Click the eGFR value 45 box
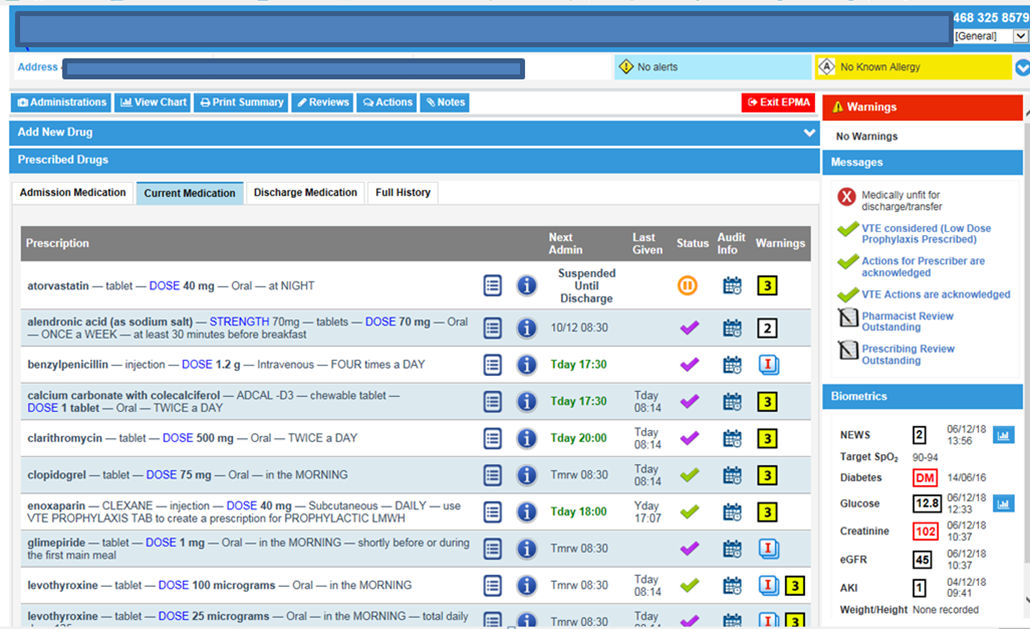 (922, 559)
